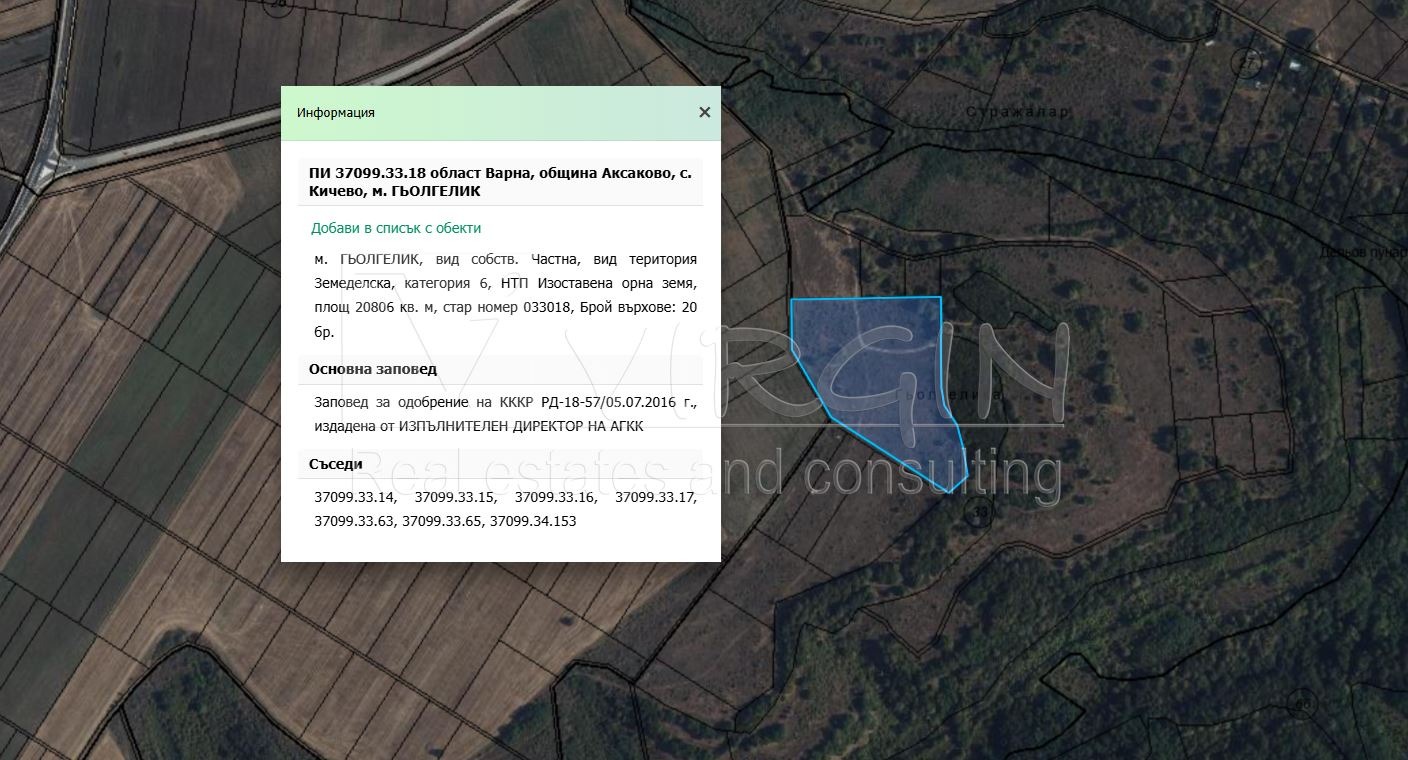
Task: Click the Съседи section header
Action: pyautogui.click(x=336, y=463)
